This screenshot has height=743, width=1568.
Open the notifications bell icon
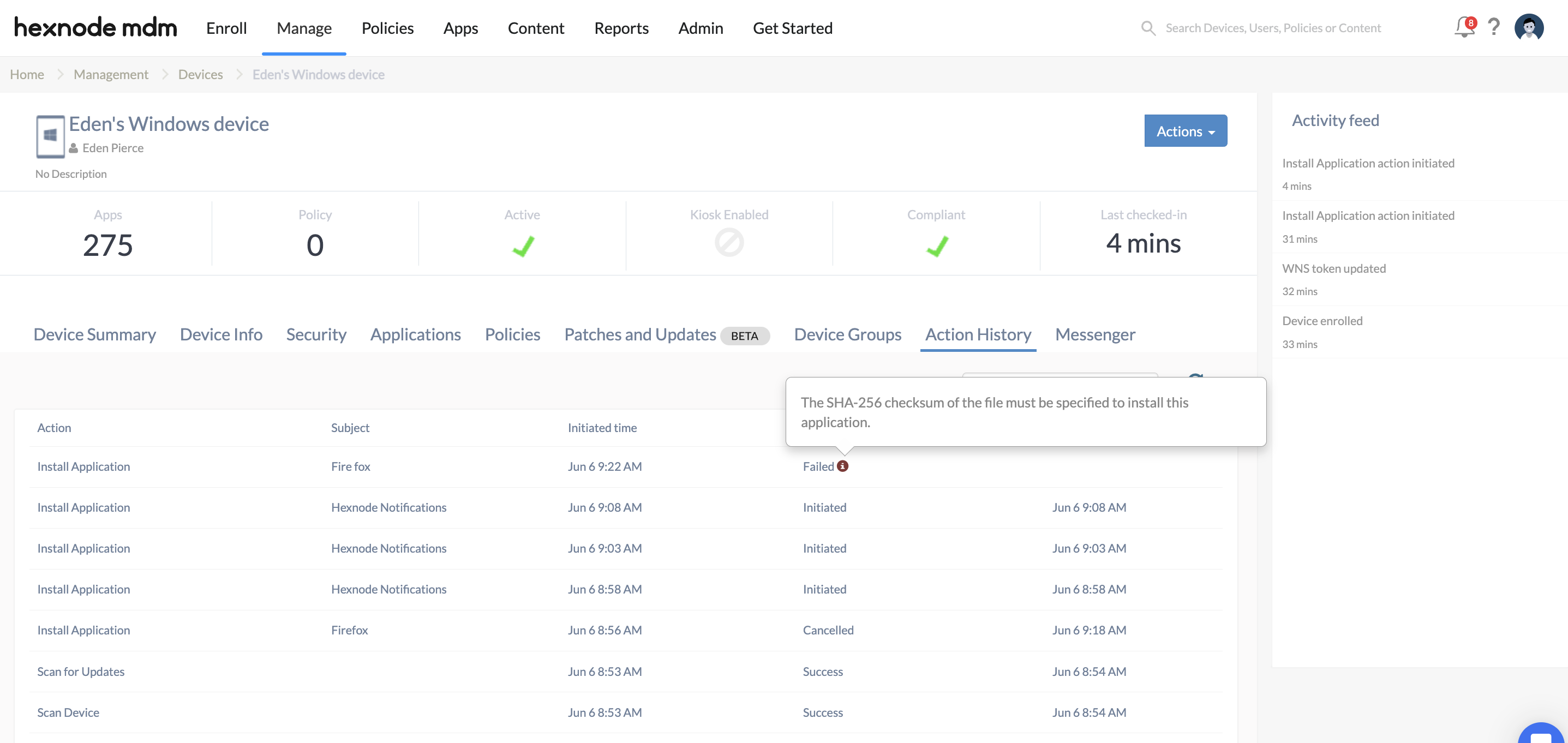click(1464, 27)
